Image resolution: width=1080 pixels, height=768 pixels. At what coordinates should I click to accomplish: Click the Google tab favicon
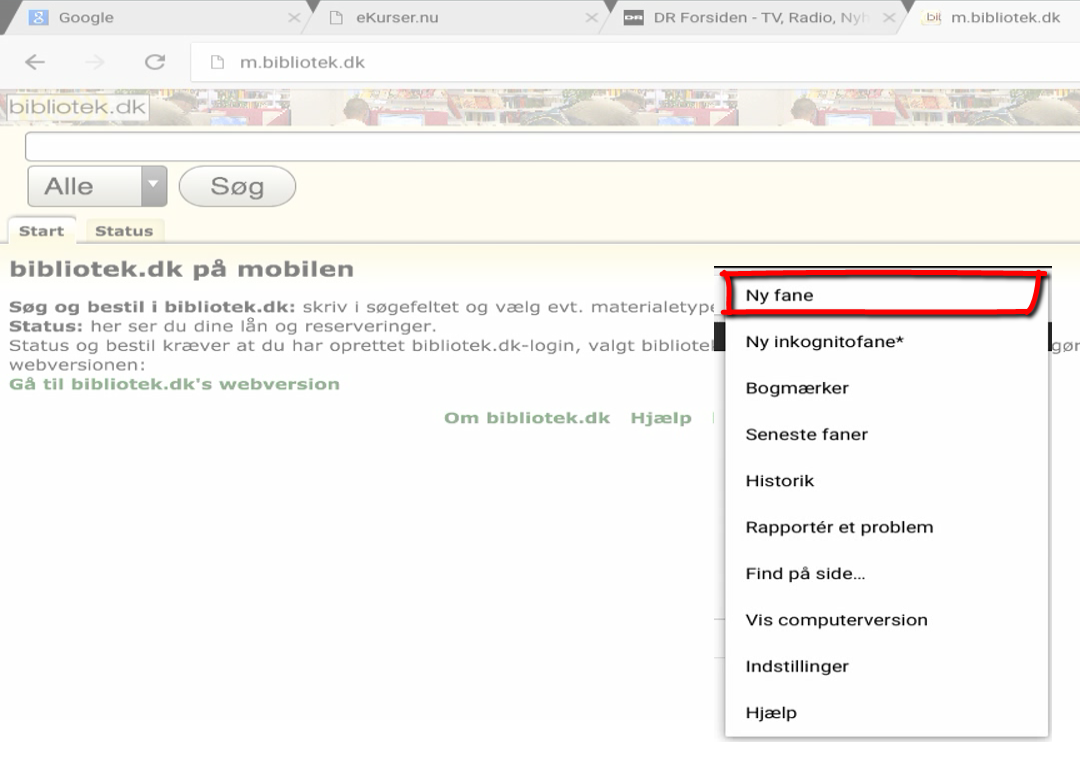point(38,17)
